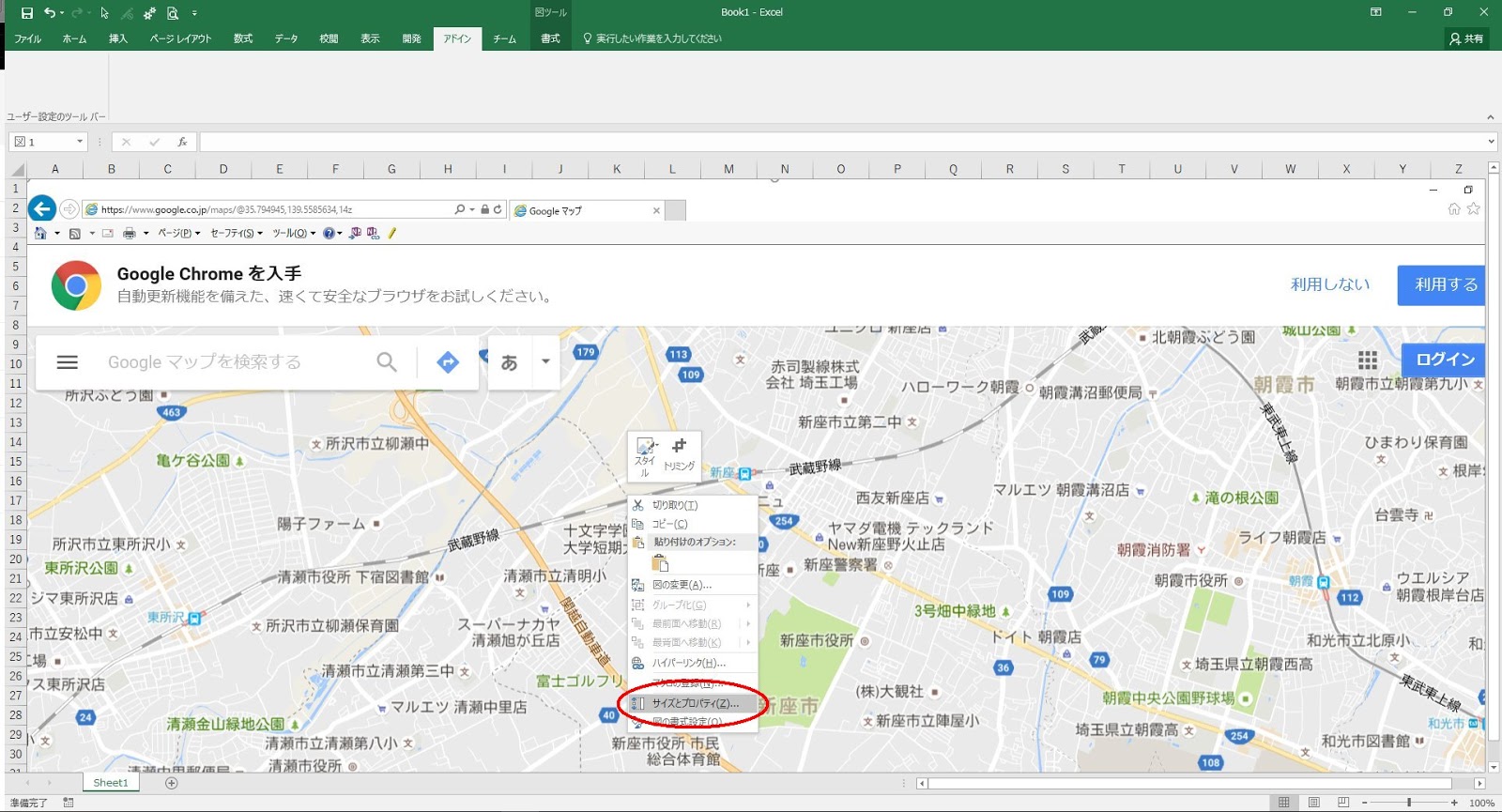Open the Google apps grid icon
Viewport: 1502px width, 812px height.
[1368, 360]
